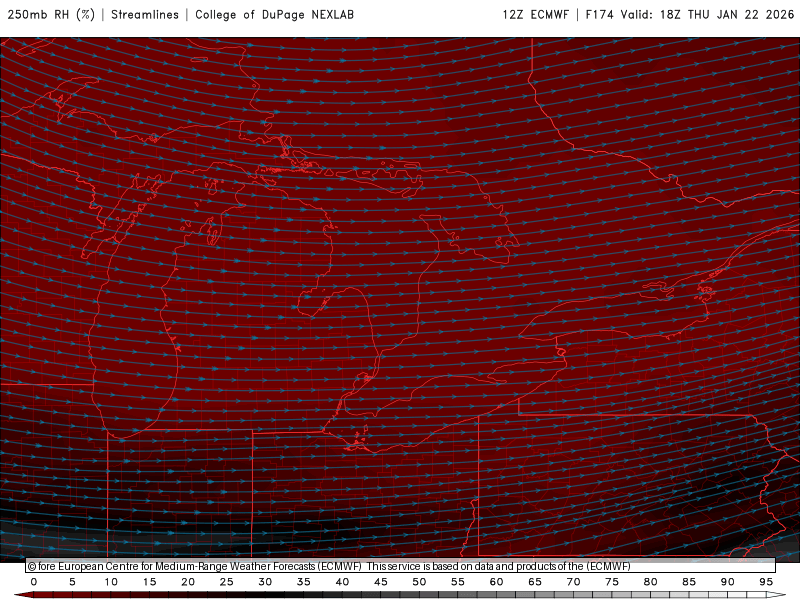
Task: Click the "Valid: 18Z THU JAN 22 2026" text
Action: click(x=707, y=15)
